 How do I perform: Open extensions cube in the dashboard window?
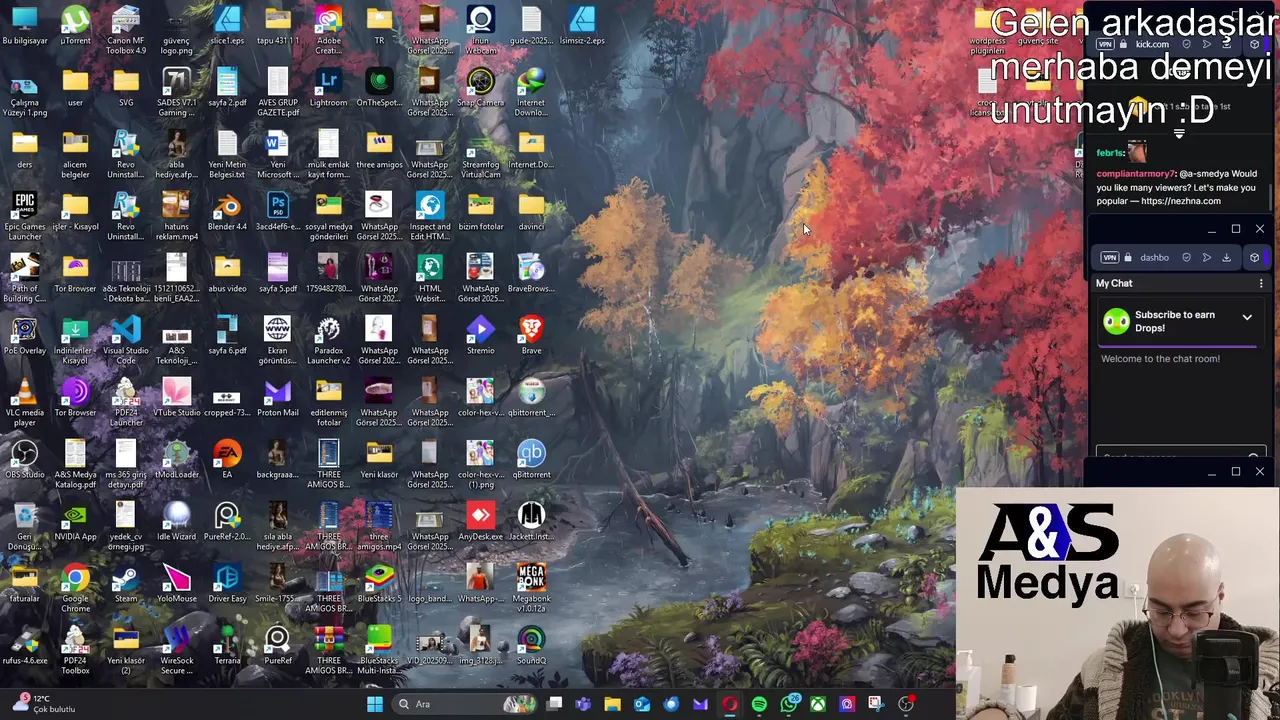coord(1254,257)
